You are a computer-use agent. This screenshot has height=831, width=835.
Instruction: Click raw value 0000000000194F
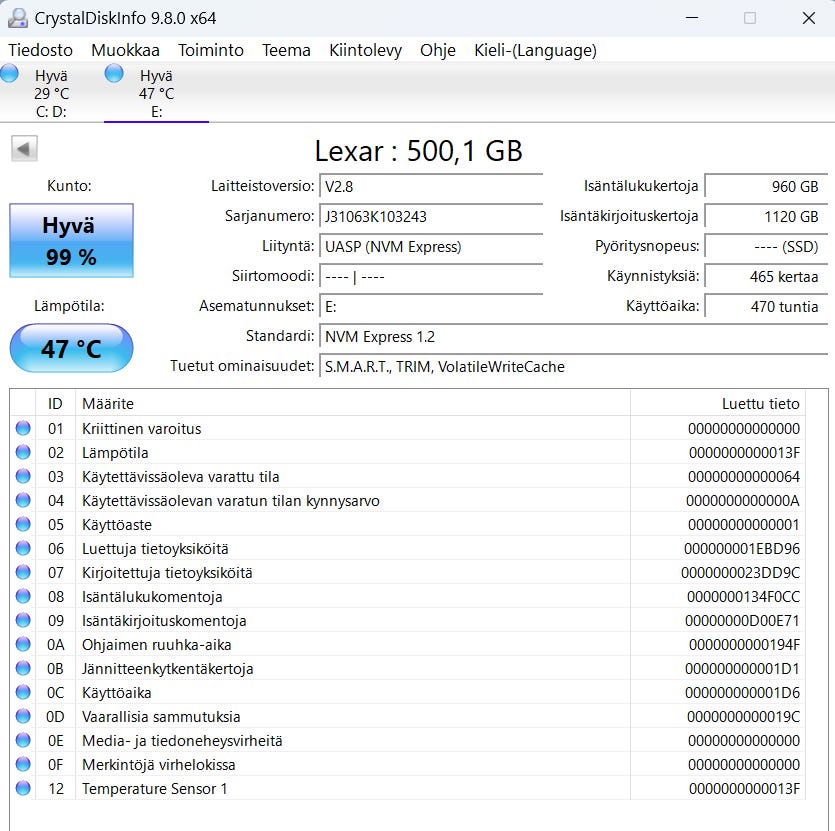pos(744,645)
